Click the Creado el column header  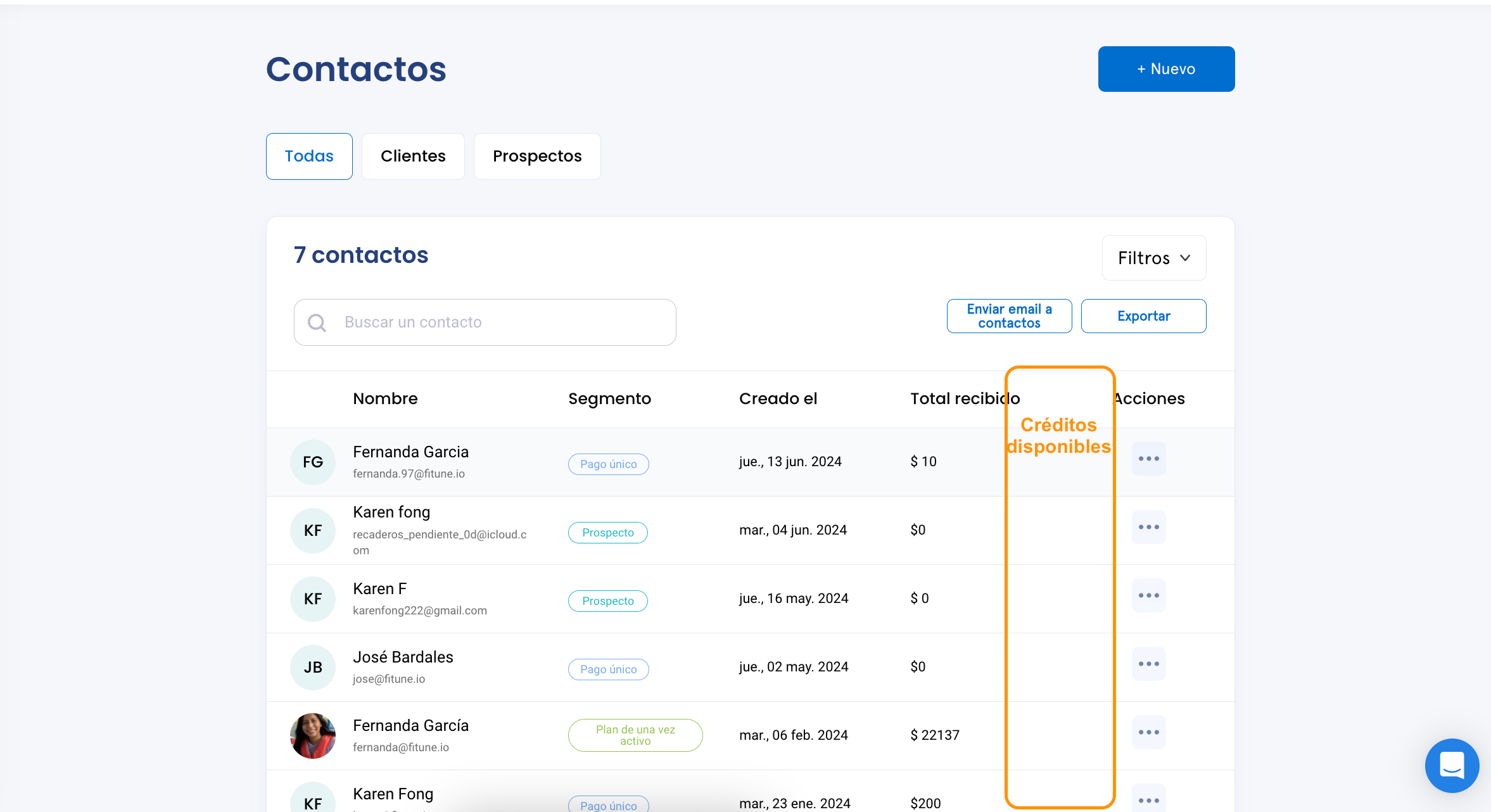pos(778,398)
